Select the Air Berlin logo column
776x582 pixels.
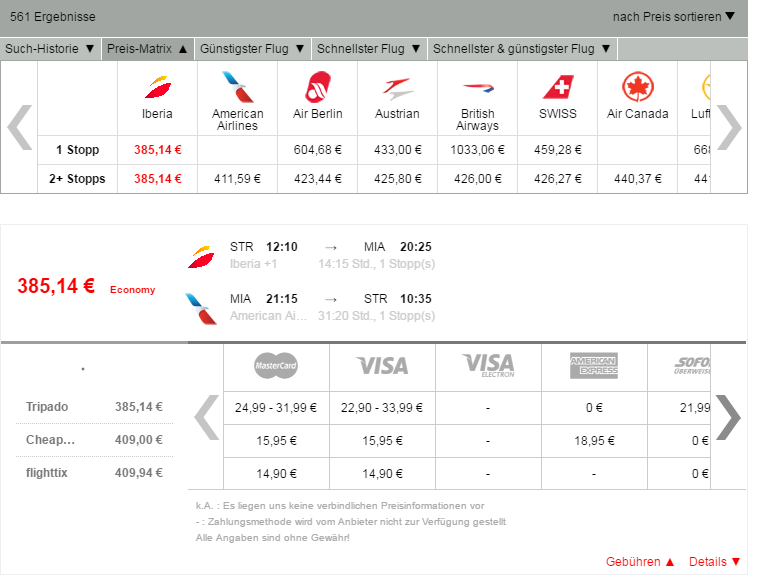click(318, 87)
